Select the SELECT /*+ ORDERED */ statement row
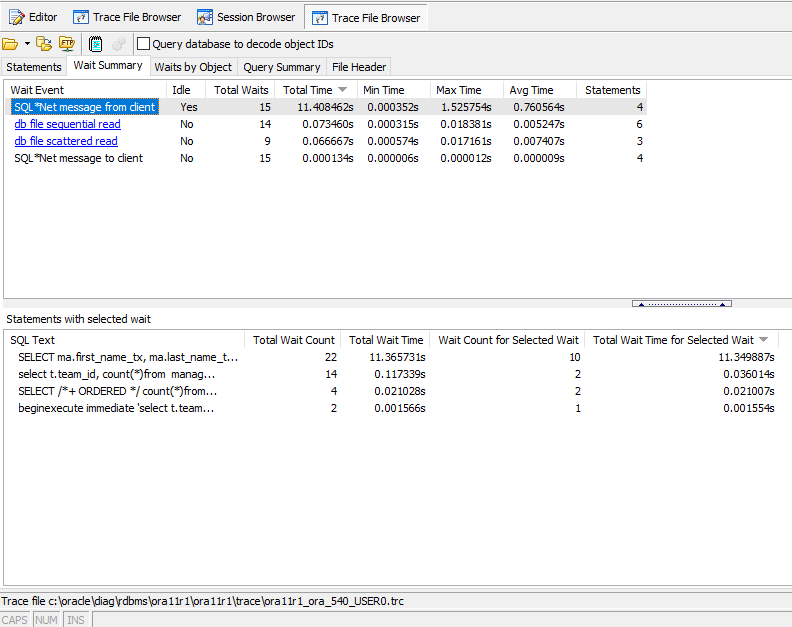 pos(392,391)
